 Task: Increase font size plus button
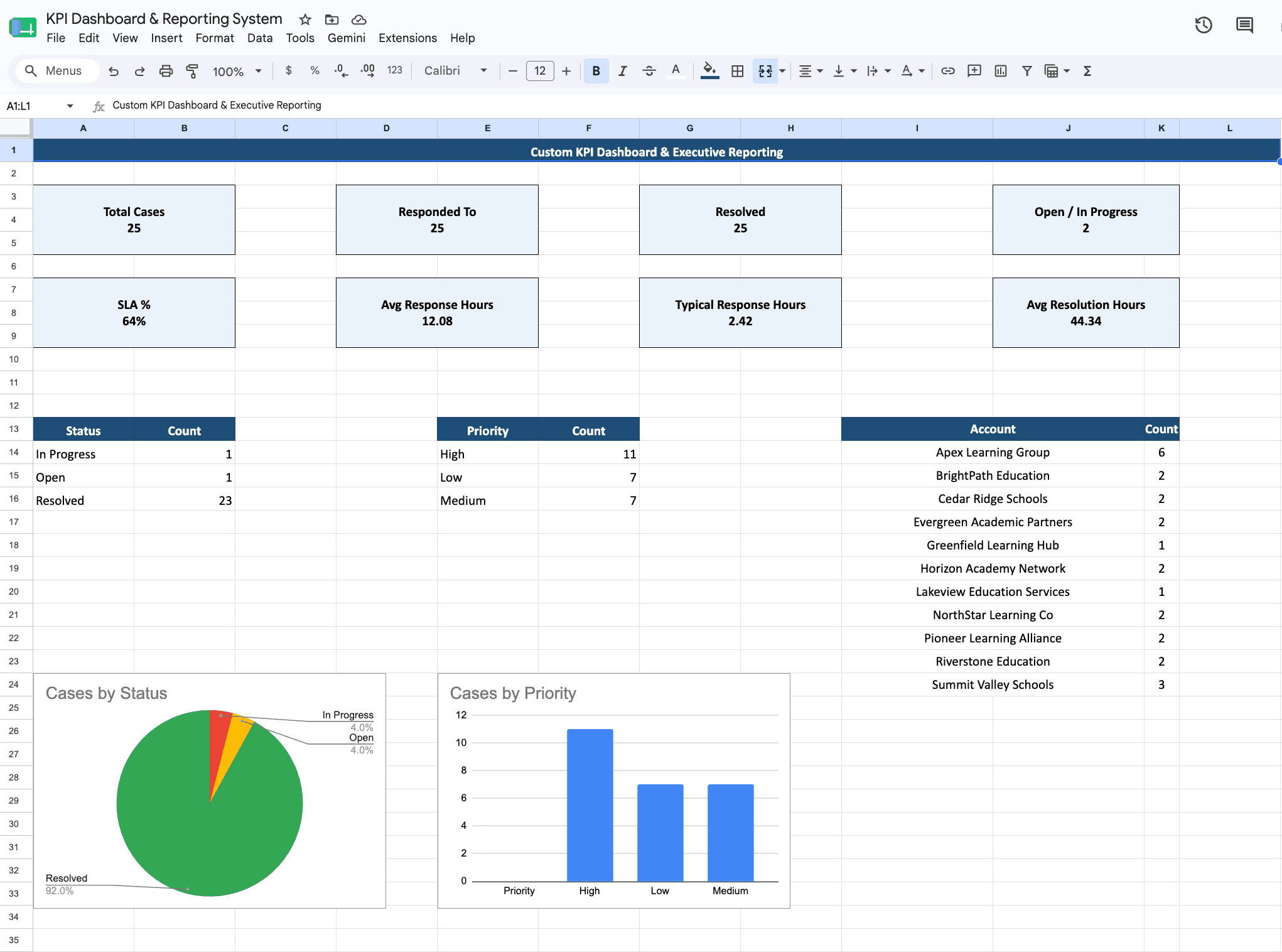tap(566, 71)
